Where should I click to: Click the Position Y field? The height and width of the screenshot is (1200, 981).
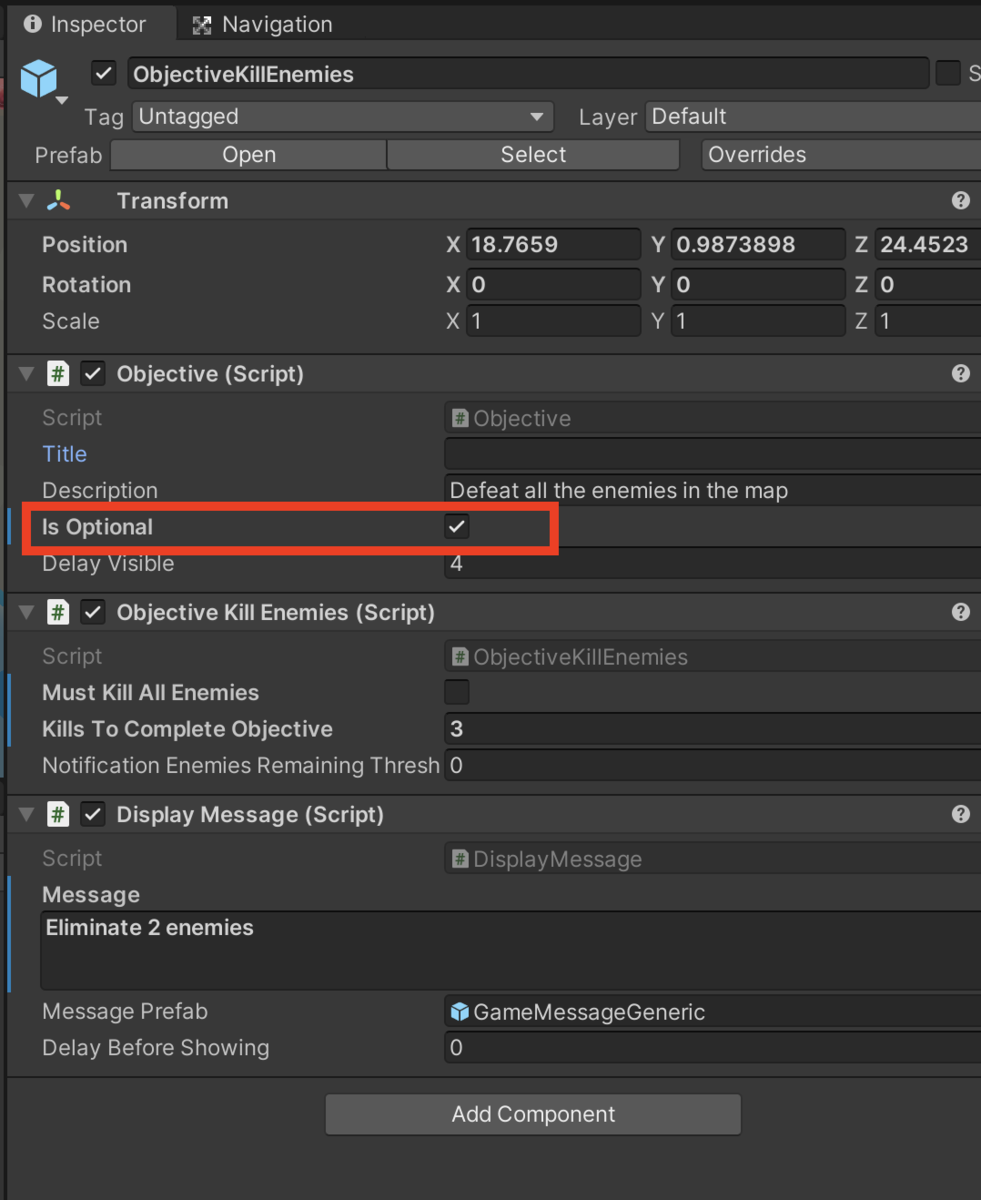tap(758, 245)
